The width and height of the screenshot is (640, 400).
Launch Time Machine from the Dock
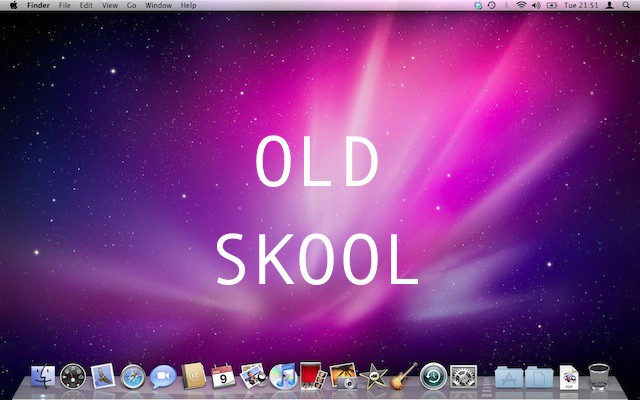(x=433, y=377)
